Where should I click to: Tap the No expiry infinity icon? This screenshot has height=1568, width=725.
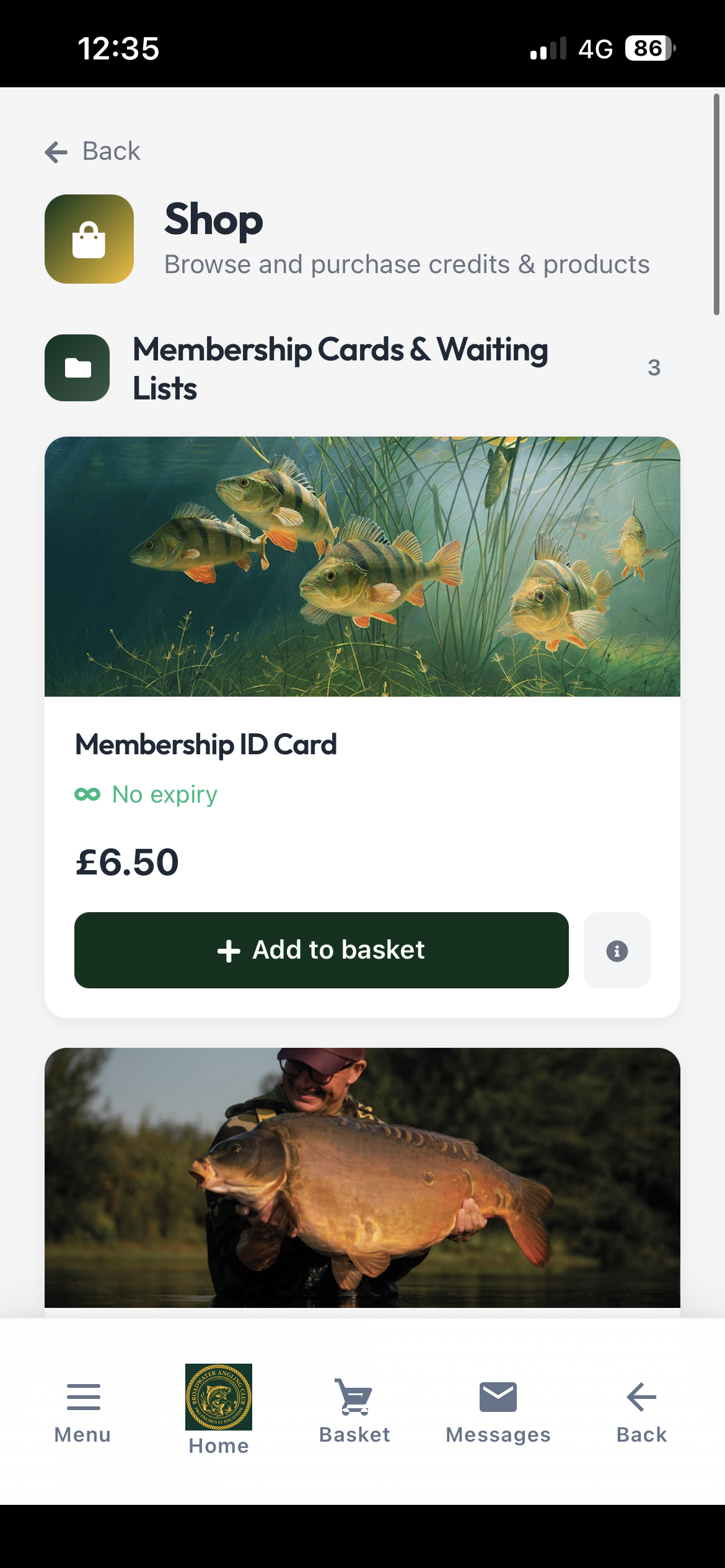pyautogui.click(x=87, y=795)
